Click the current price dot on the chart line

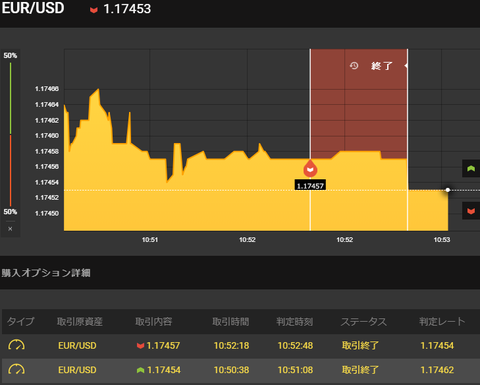click(448, 190)
